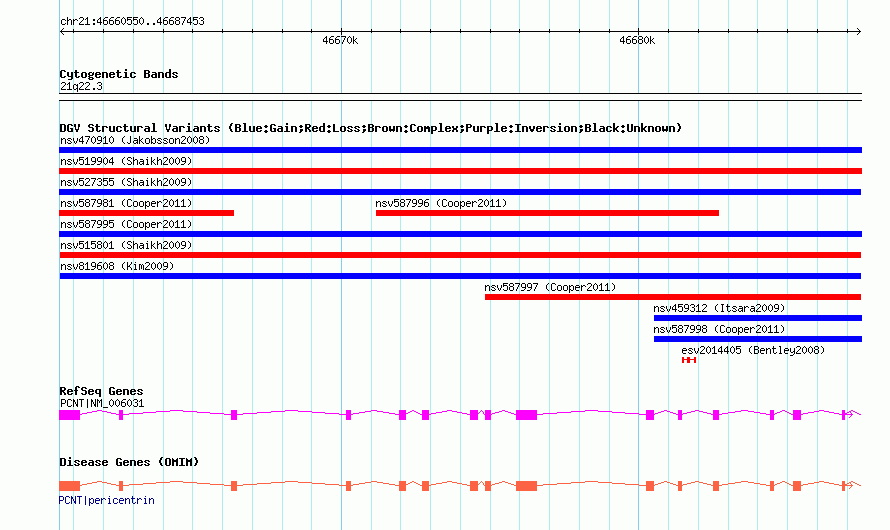The width and height of the screenshot is (890, 530).
Task: Click the chr21:46660550..46687453 coordinates label
Action: [x=132, y=21]
